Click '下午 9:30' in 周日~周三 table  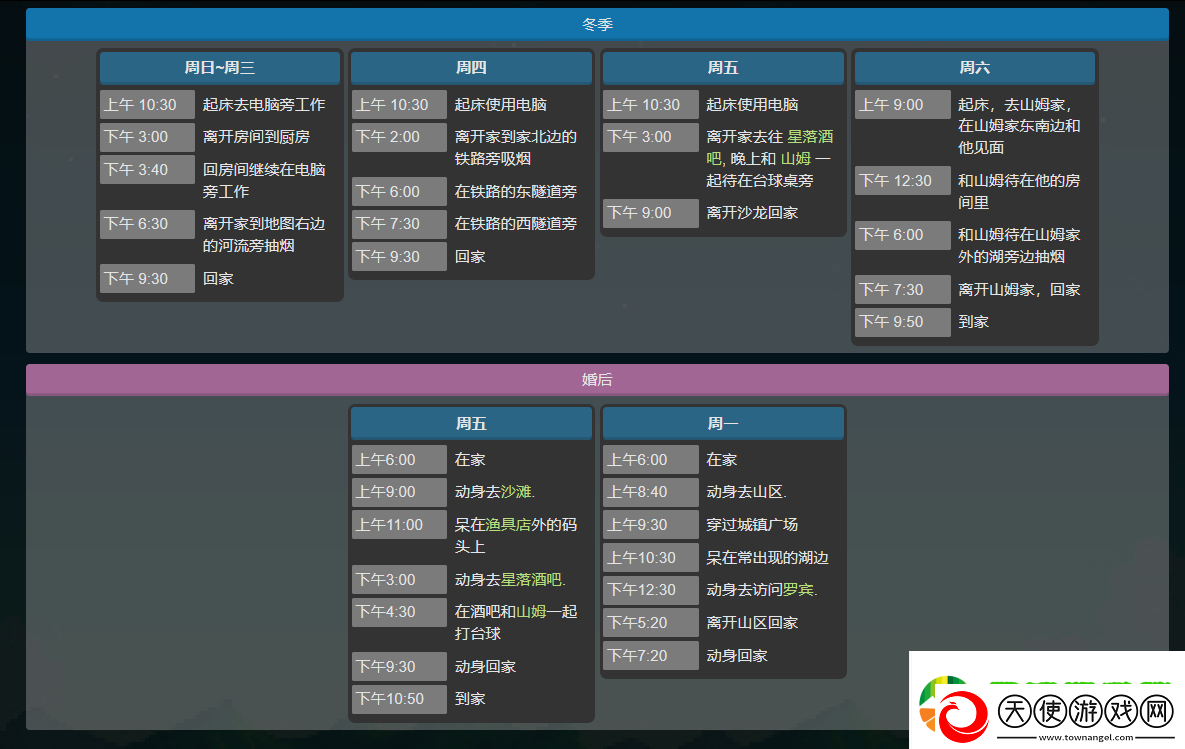(x=147, y=278)
